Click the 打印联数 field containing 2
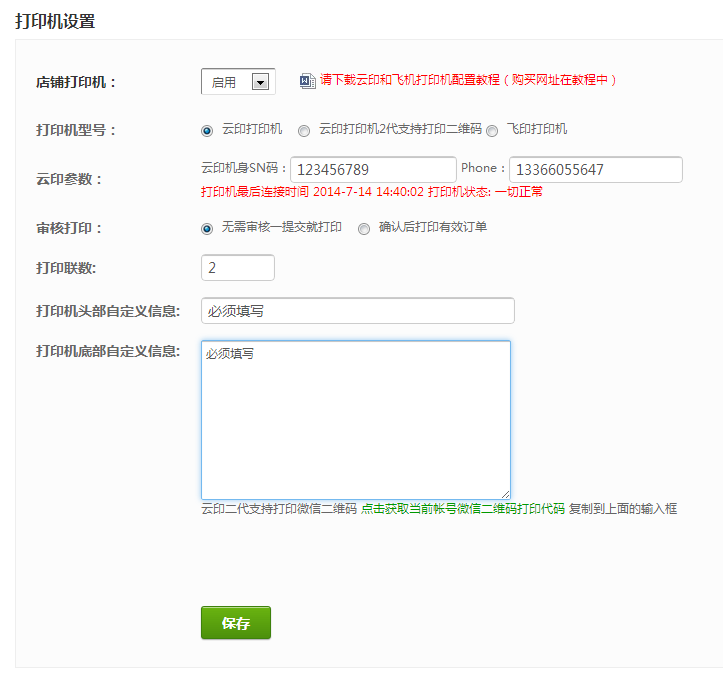The width and height of the screenshot is (723, 694). (x=238, y=268)
